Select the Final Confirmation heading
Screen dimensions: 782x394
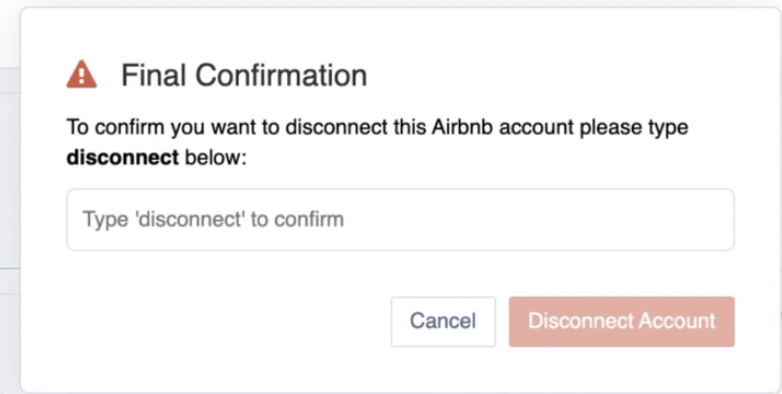(244, 75)
